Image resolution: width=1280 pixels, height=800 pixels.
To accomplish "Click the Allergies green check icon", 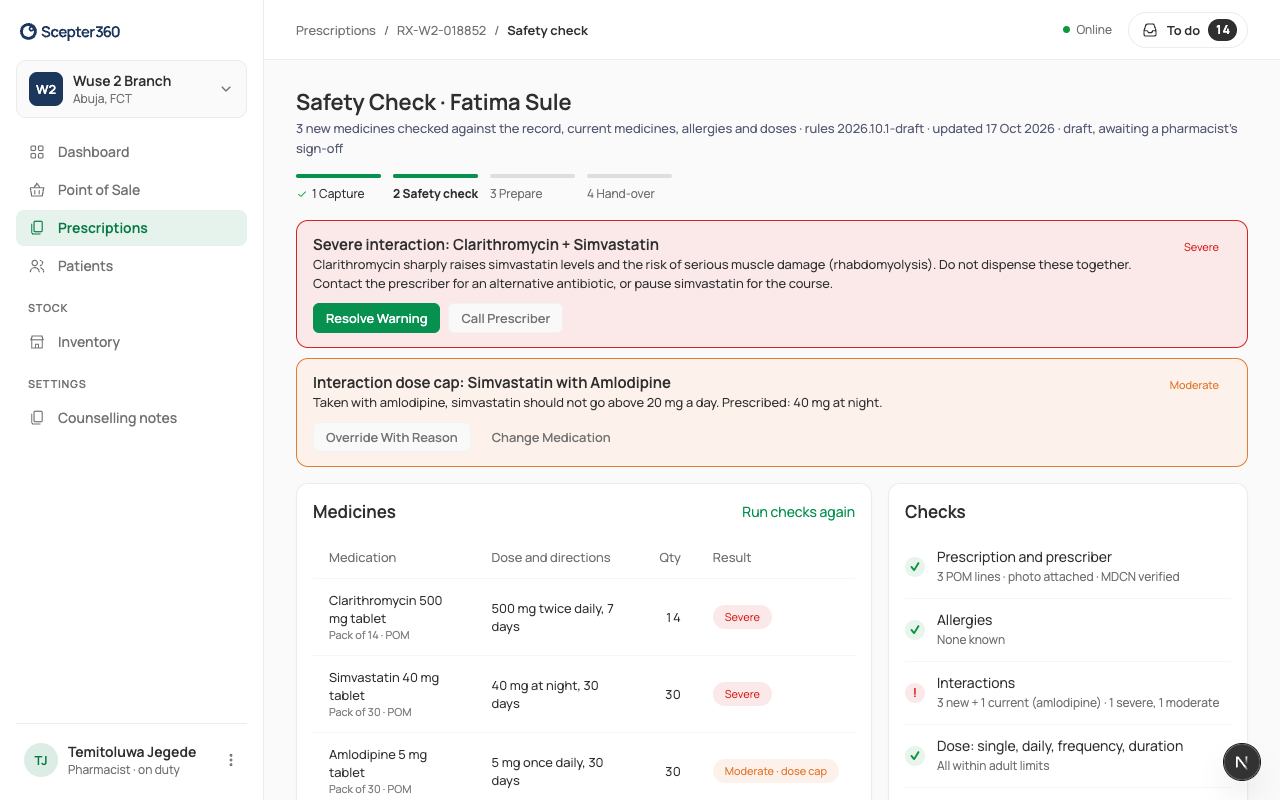I will [914, 629].
